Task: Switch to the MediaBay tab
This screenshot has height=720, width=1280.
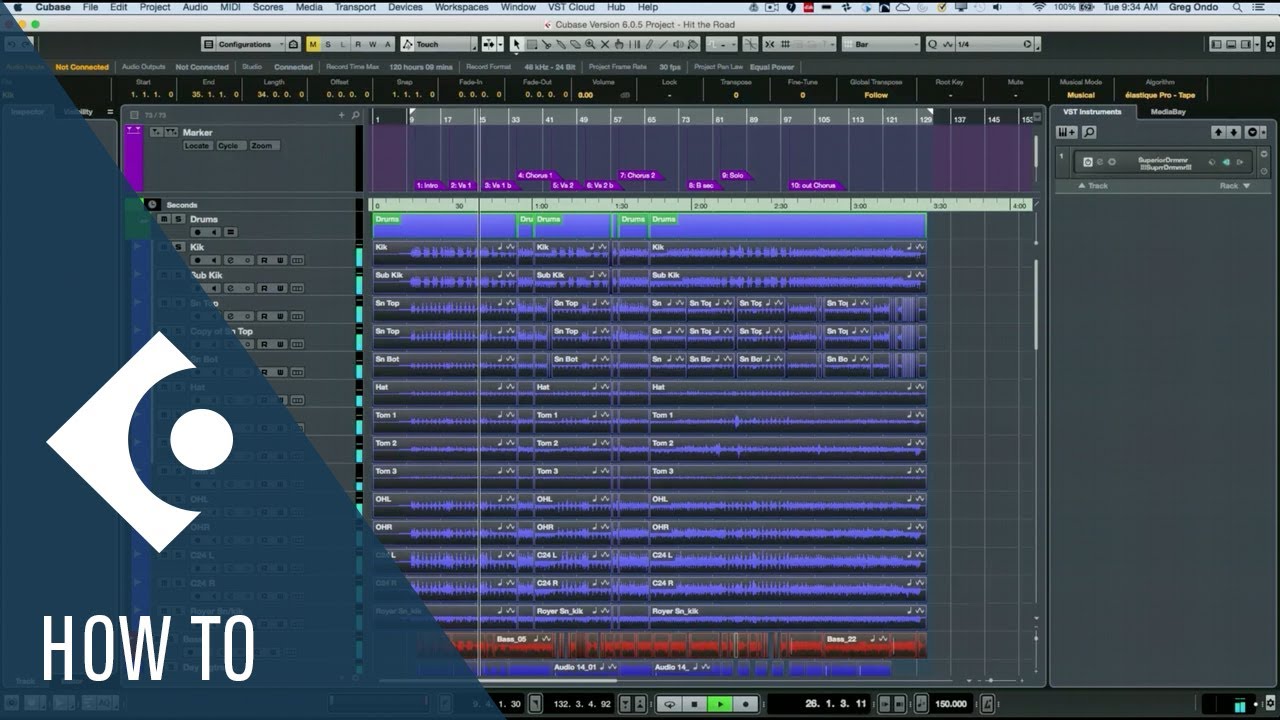Action: [x=1167, y=112]
